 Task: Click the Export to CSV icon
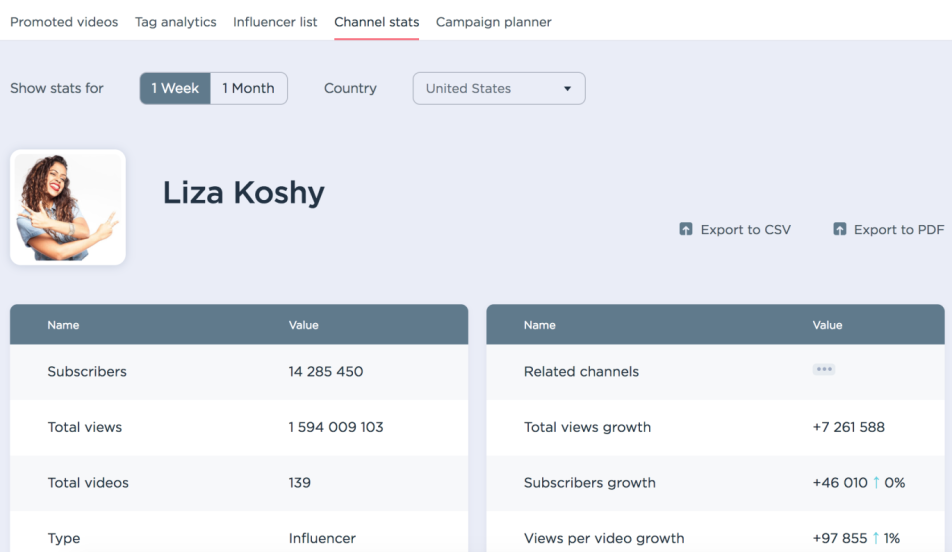coord(685,229)
